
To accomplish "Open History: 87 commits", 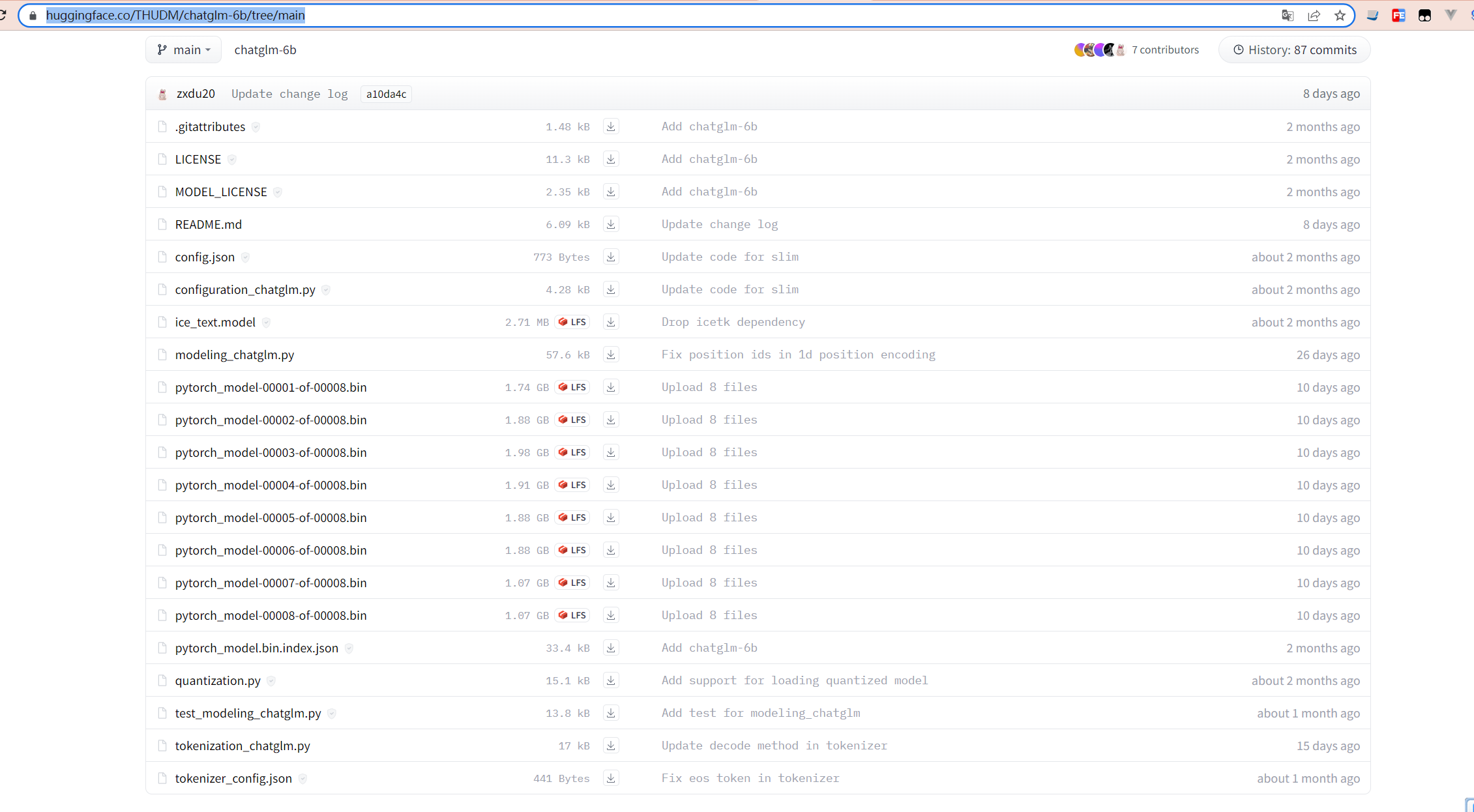I will tap(1294, 50).
